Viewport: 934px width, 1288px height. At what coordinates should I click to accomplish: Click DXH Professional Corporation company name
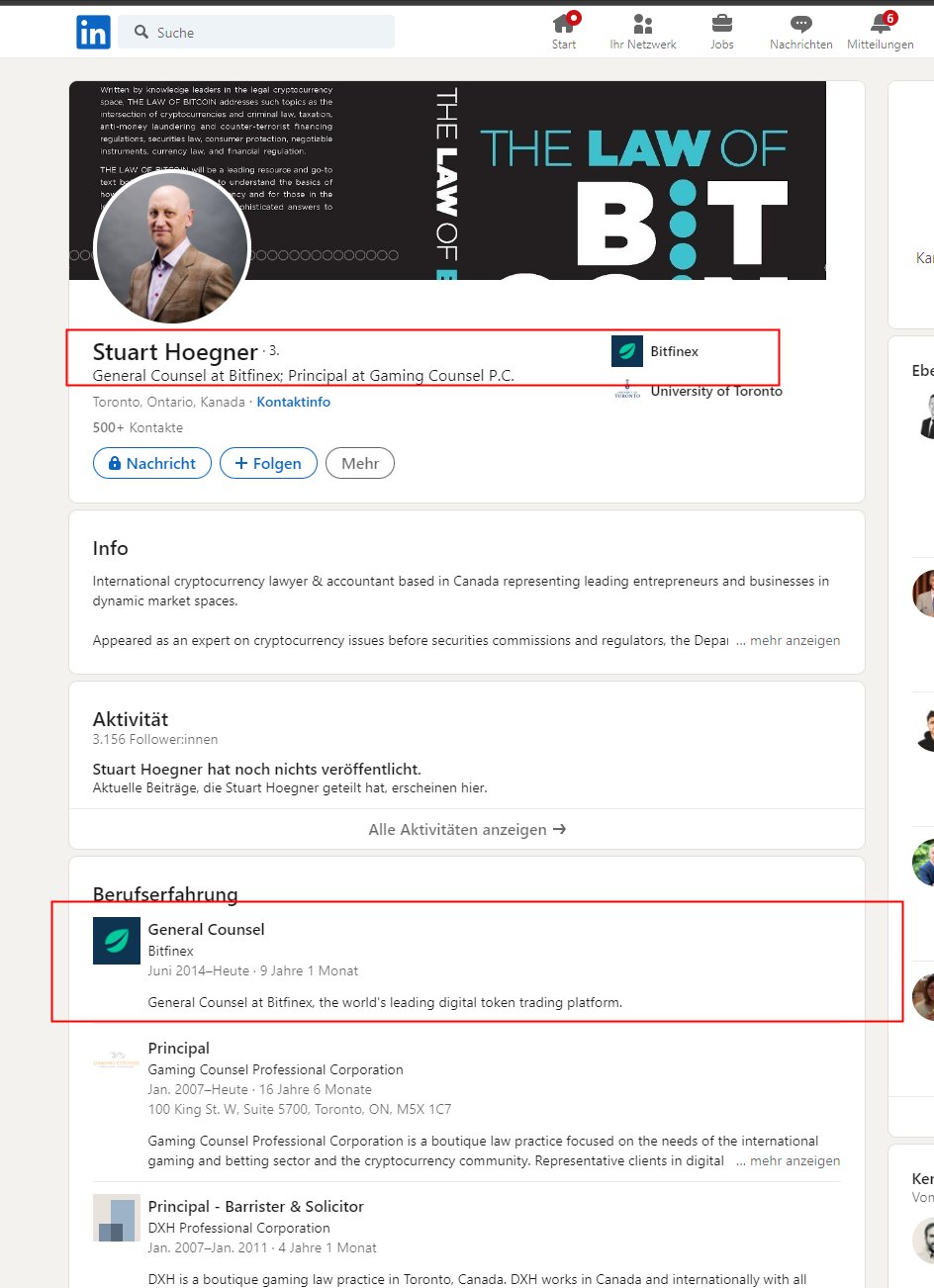239,1228
